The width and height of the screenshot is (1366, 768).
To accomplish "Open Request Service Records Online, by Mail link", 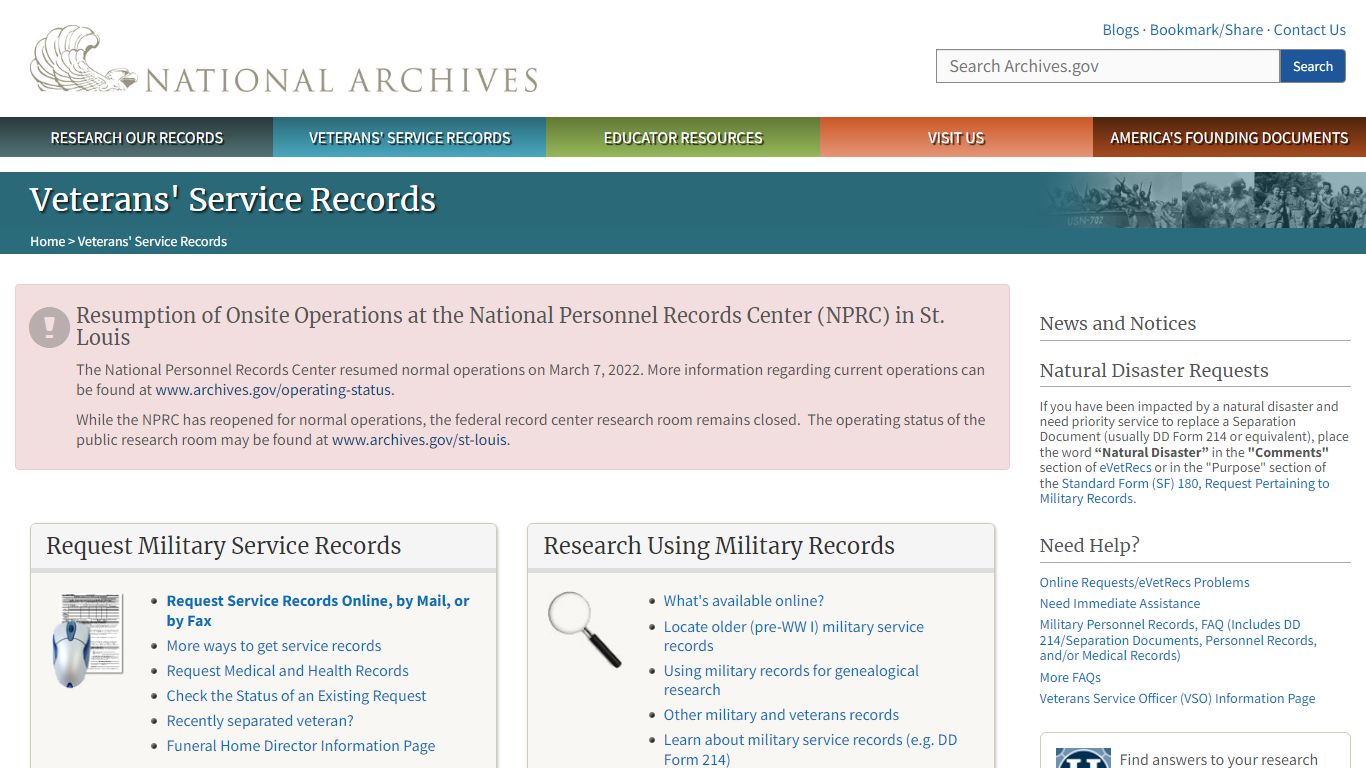I will pyautogui.click(x=318, y=610).
